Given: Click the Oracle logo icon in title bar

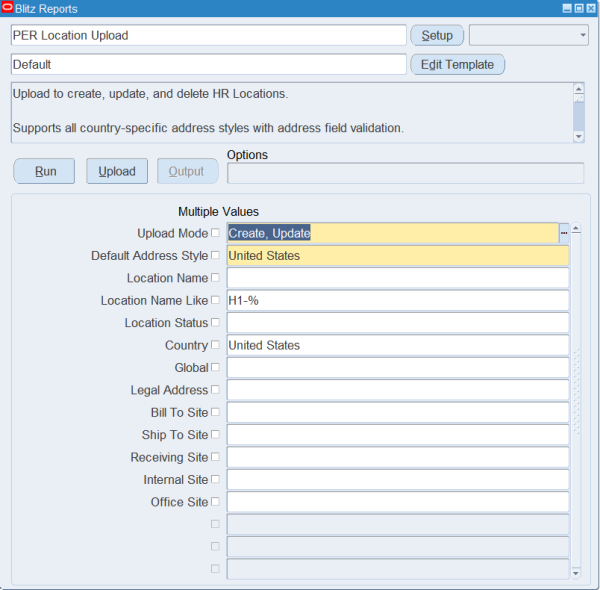Looking at the screenshot, I should click(7, 8).
